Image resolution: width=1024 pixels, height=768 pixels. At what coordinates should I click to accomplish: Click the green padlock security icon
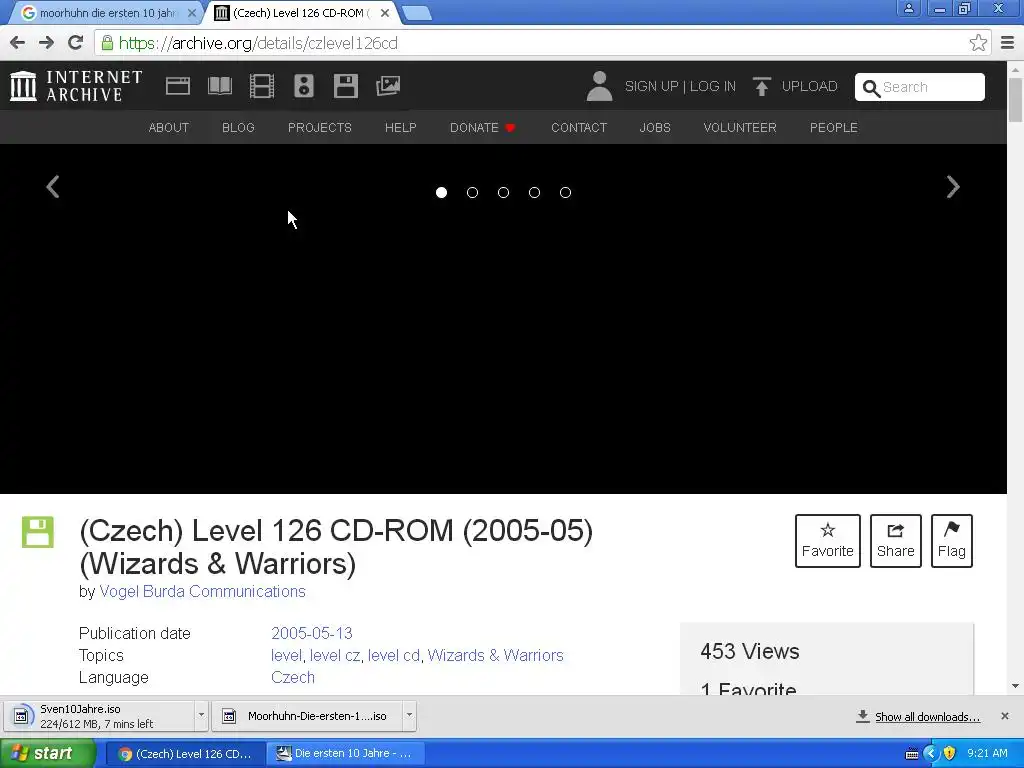108,43
